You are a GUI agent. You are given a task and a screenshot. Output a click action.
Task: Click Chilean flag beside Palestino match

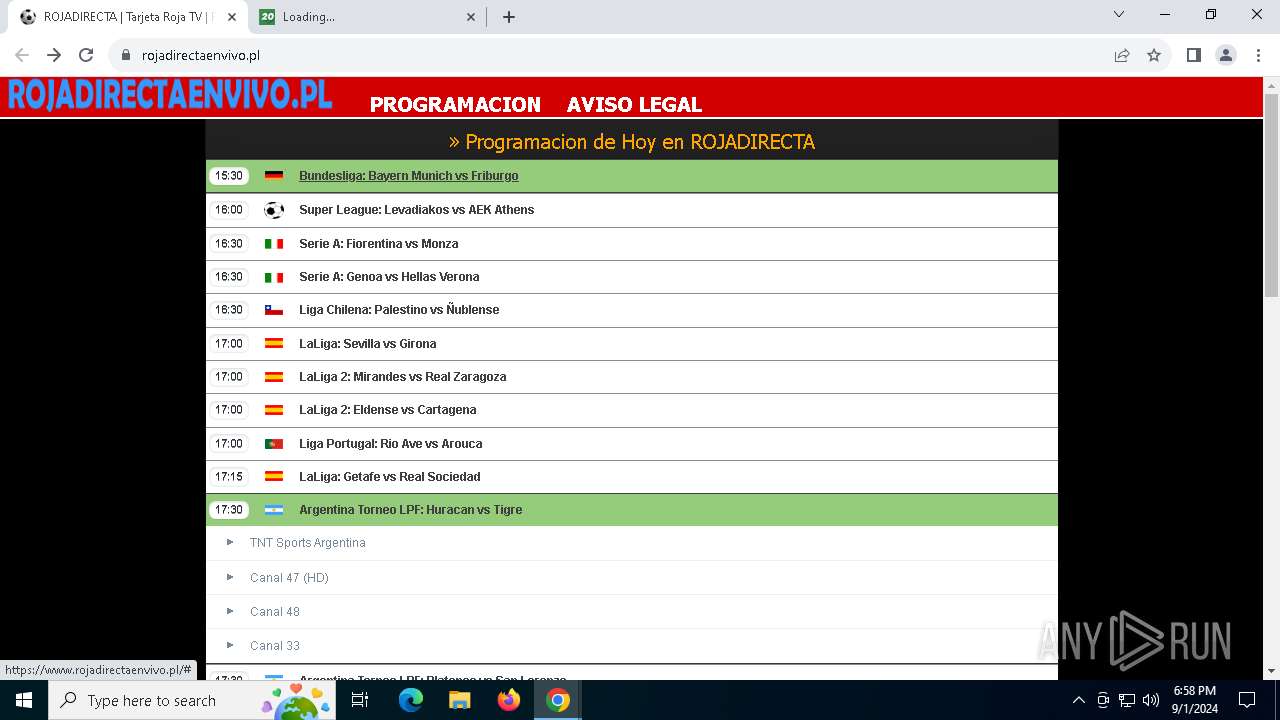coord(274,310)
